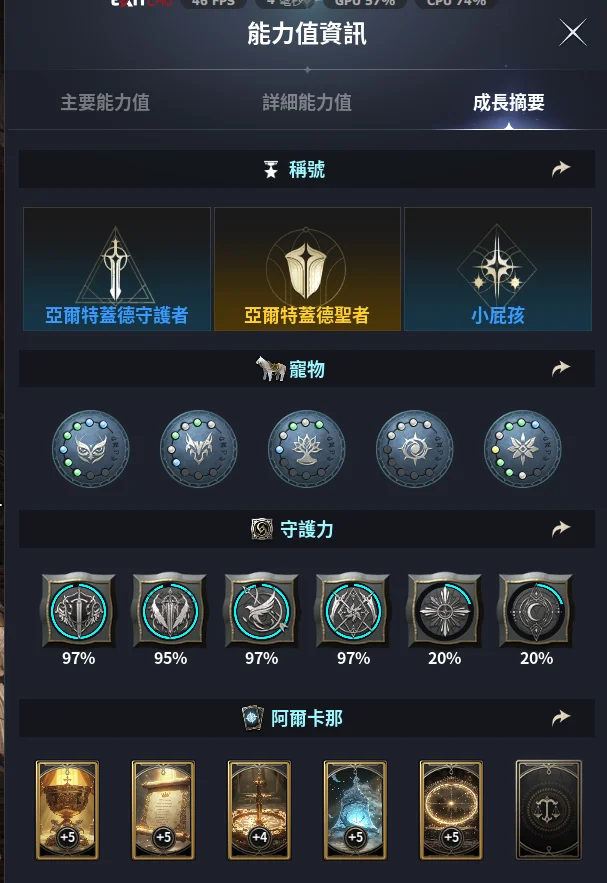Click the swirl sun pet medallion

pos(415,448)
